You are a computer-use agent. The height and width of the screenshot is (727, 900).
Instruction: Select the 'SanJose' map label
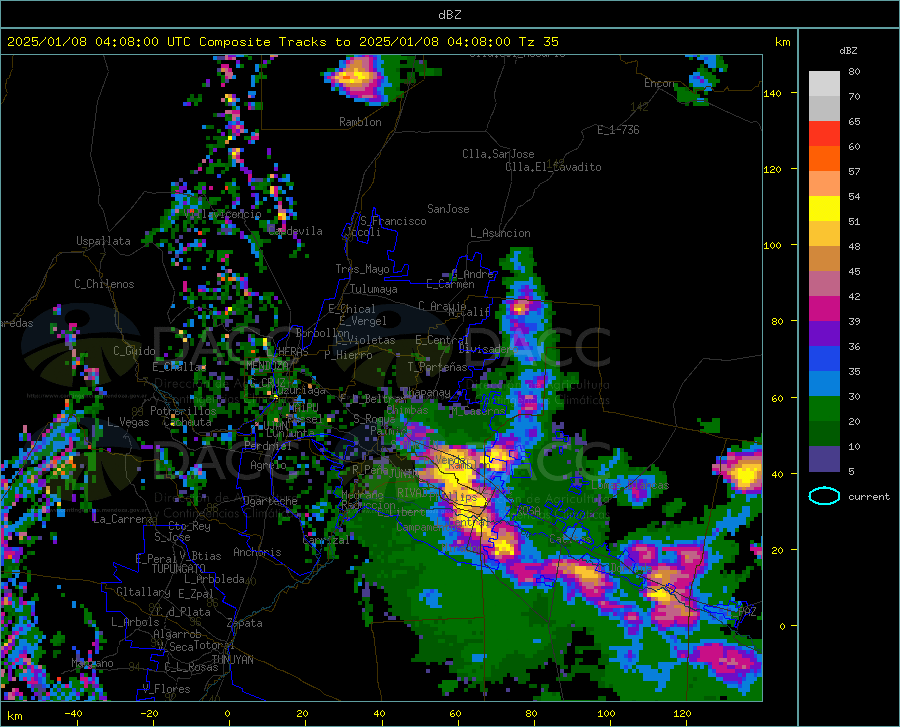[448, 209]
